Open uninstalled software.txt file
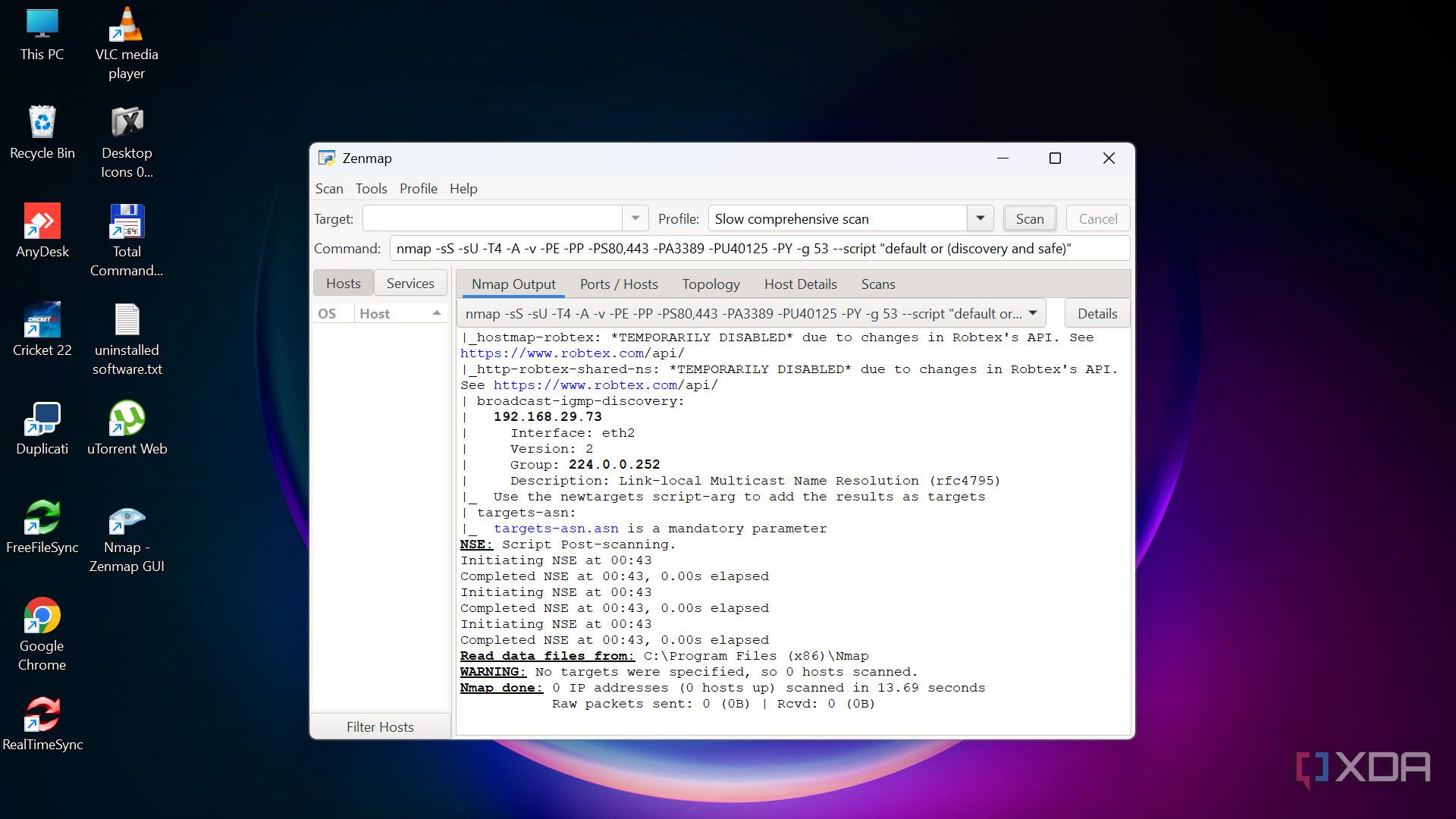This screenshot has height=819, width=1456. click(x=126, y=321)
